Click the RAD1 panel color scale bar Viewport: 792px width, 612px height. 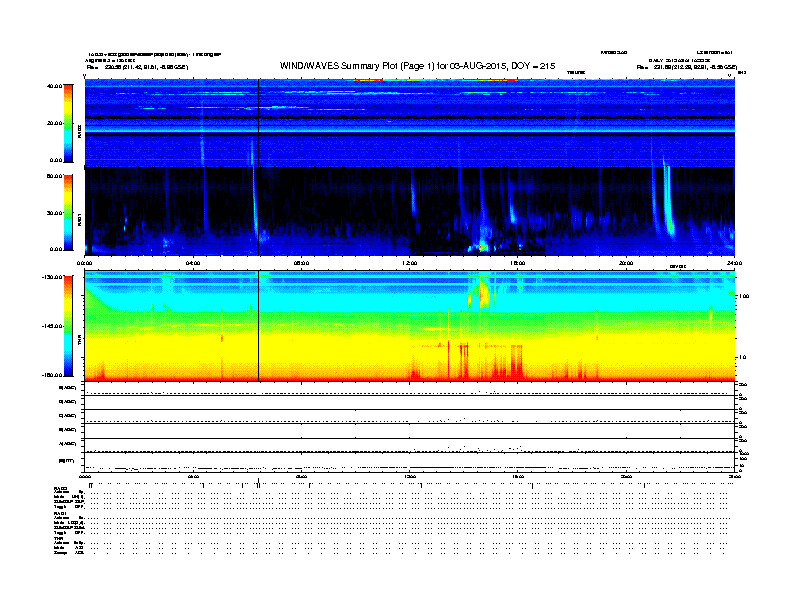(68, 213)
